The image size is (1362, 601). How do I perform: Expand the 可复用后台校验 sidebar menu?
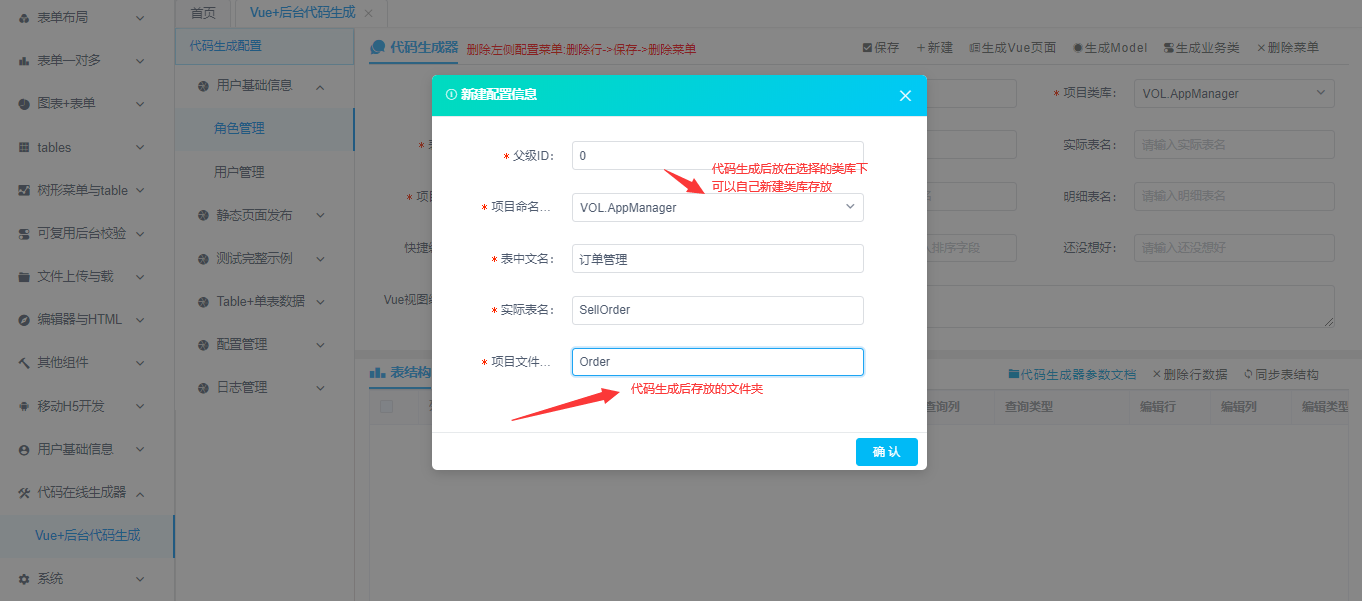click(140, 233)
